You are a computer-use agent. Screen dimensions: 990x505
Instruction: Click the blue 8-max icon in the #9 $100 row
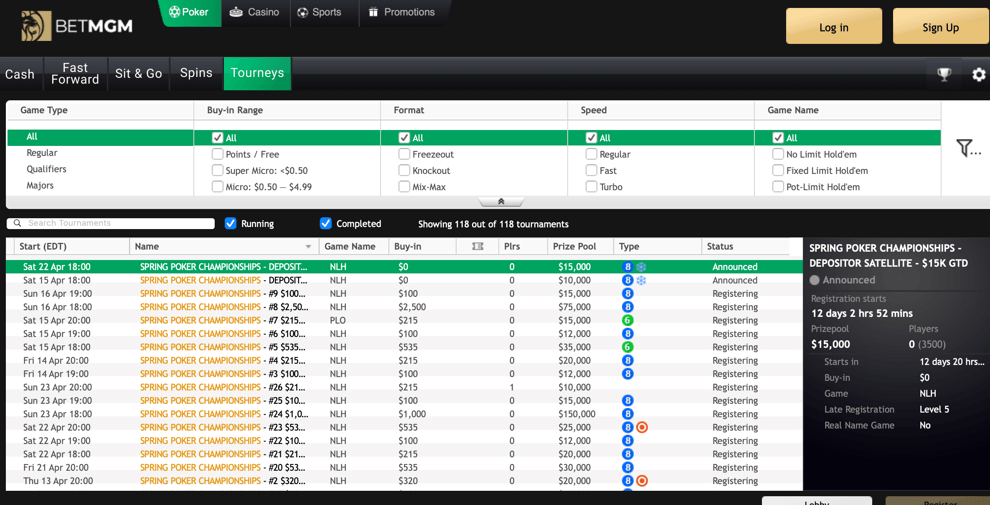click(628, 294)
